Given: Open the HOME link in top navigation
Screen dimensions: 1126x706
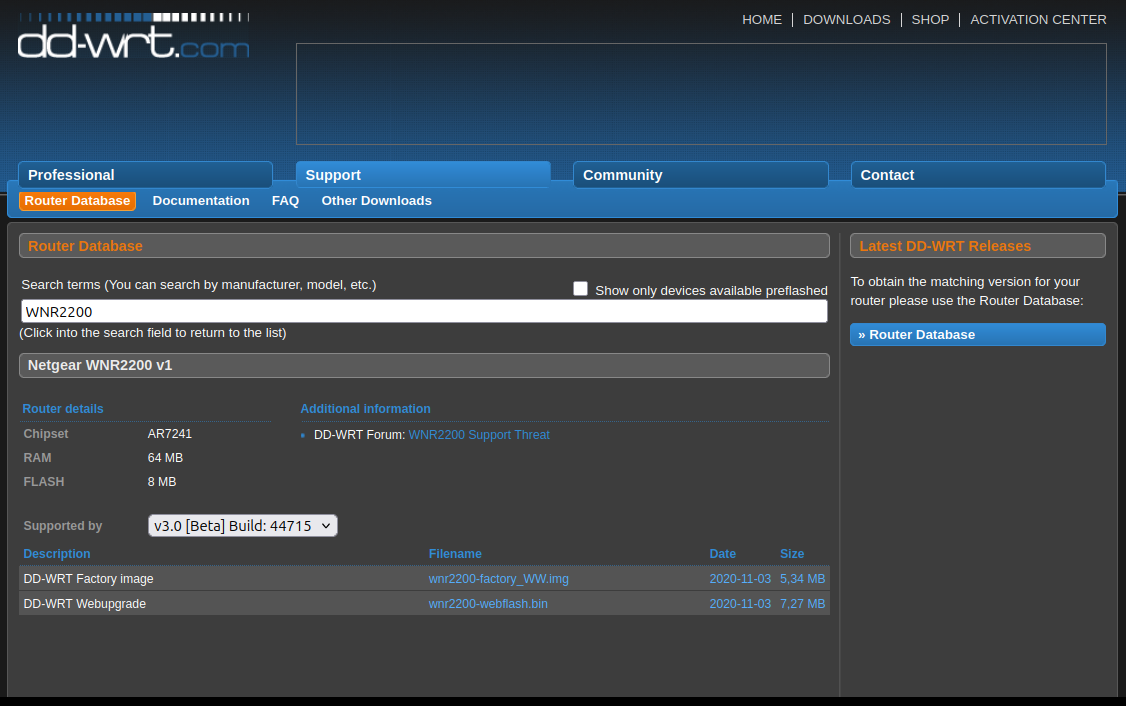Looking at the screenshot, I should [x=762, y=19].
